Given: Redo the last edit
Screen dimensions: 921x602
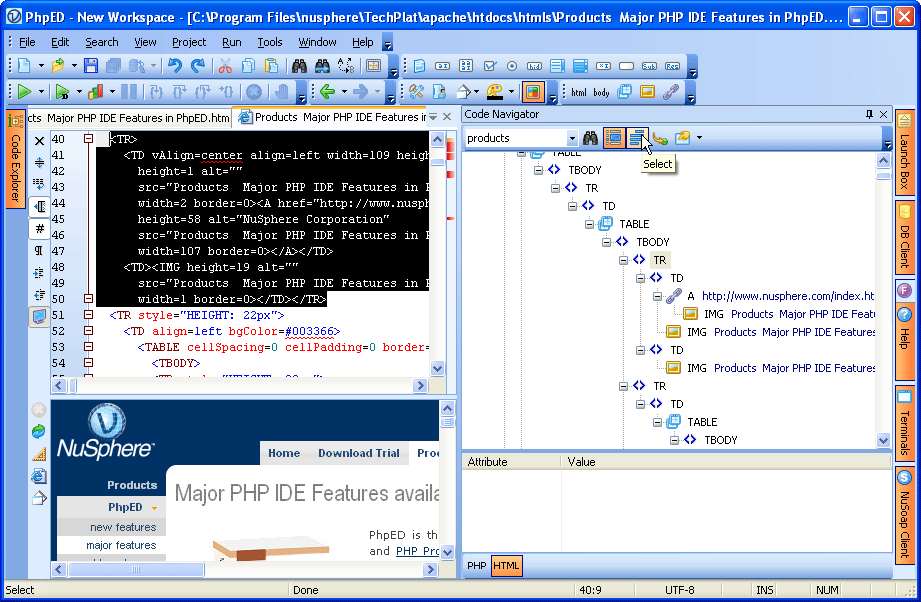Looking at the screenshot, I should (199, 66).
